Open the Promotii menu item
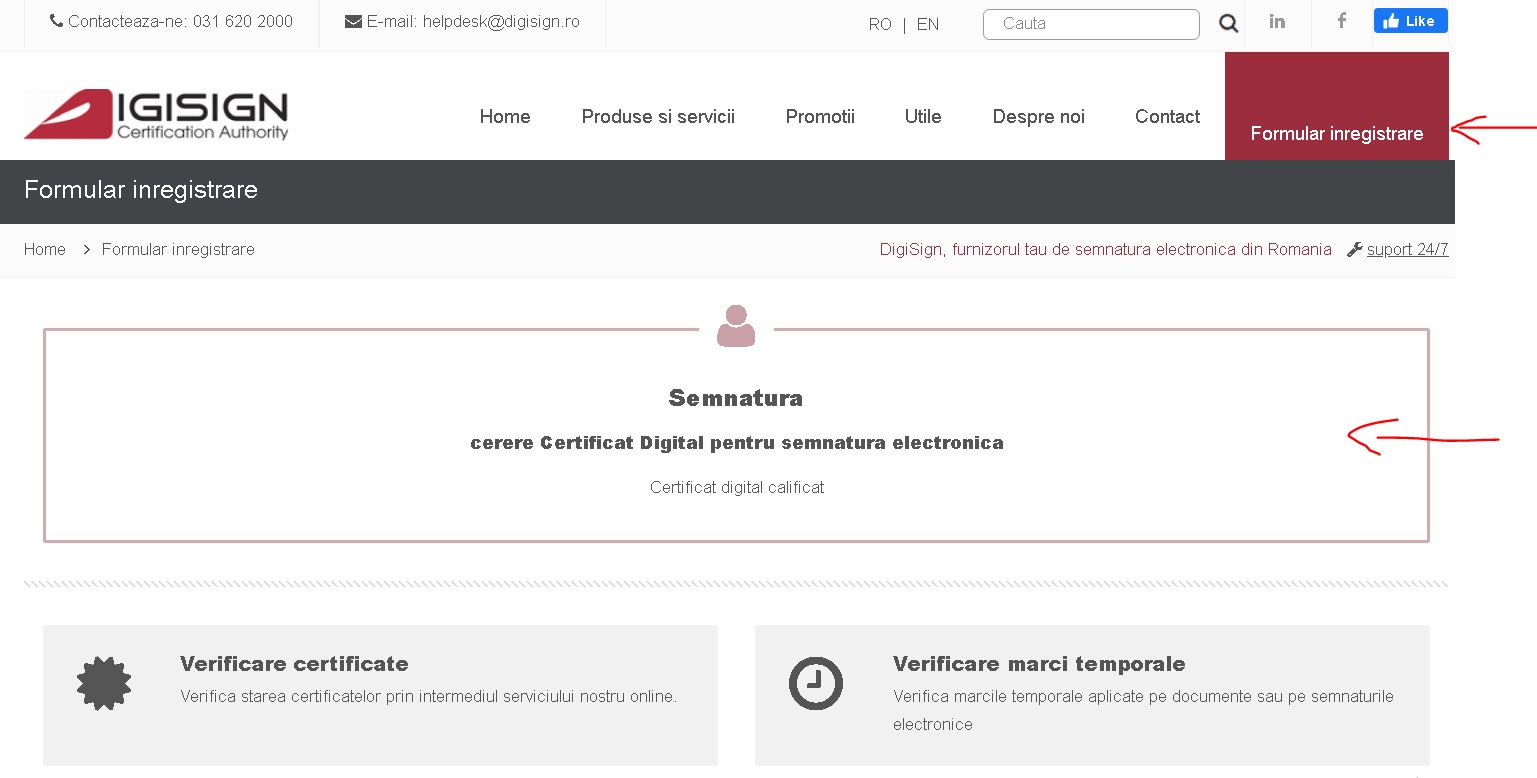 820,117
